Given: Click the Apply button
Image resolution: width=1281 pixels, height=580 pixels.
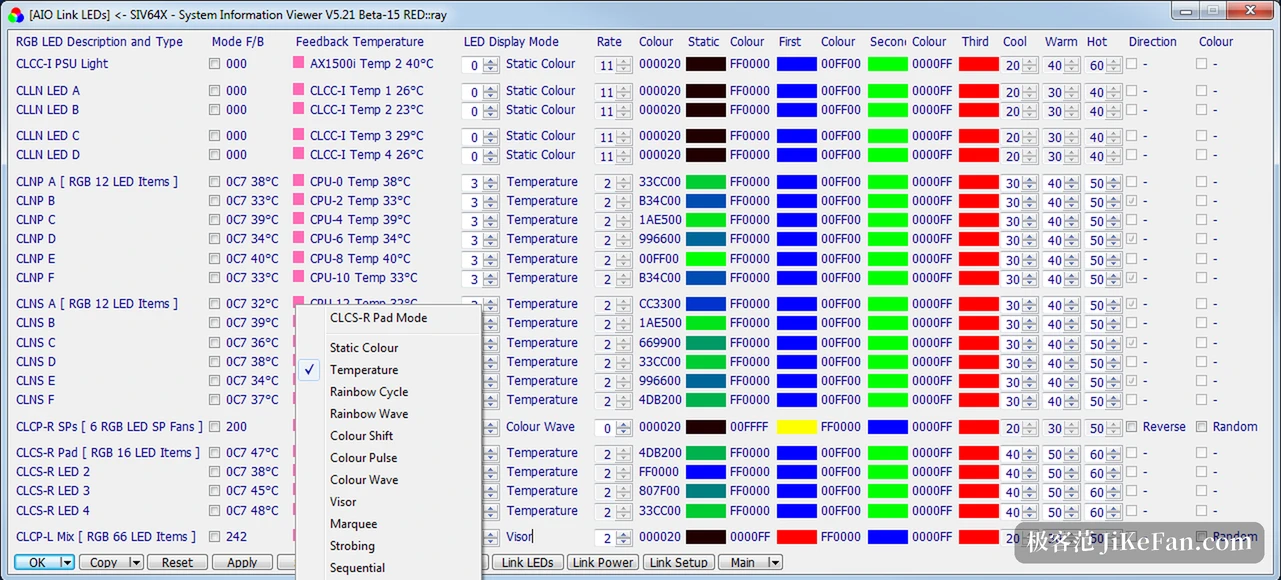Looking at the screenshot, I should 242,563.
